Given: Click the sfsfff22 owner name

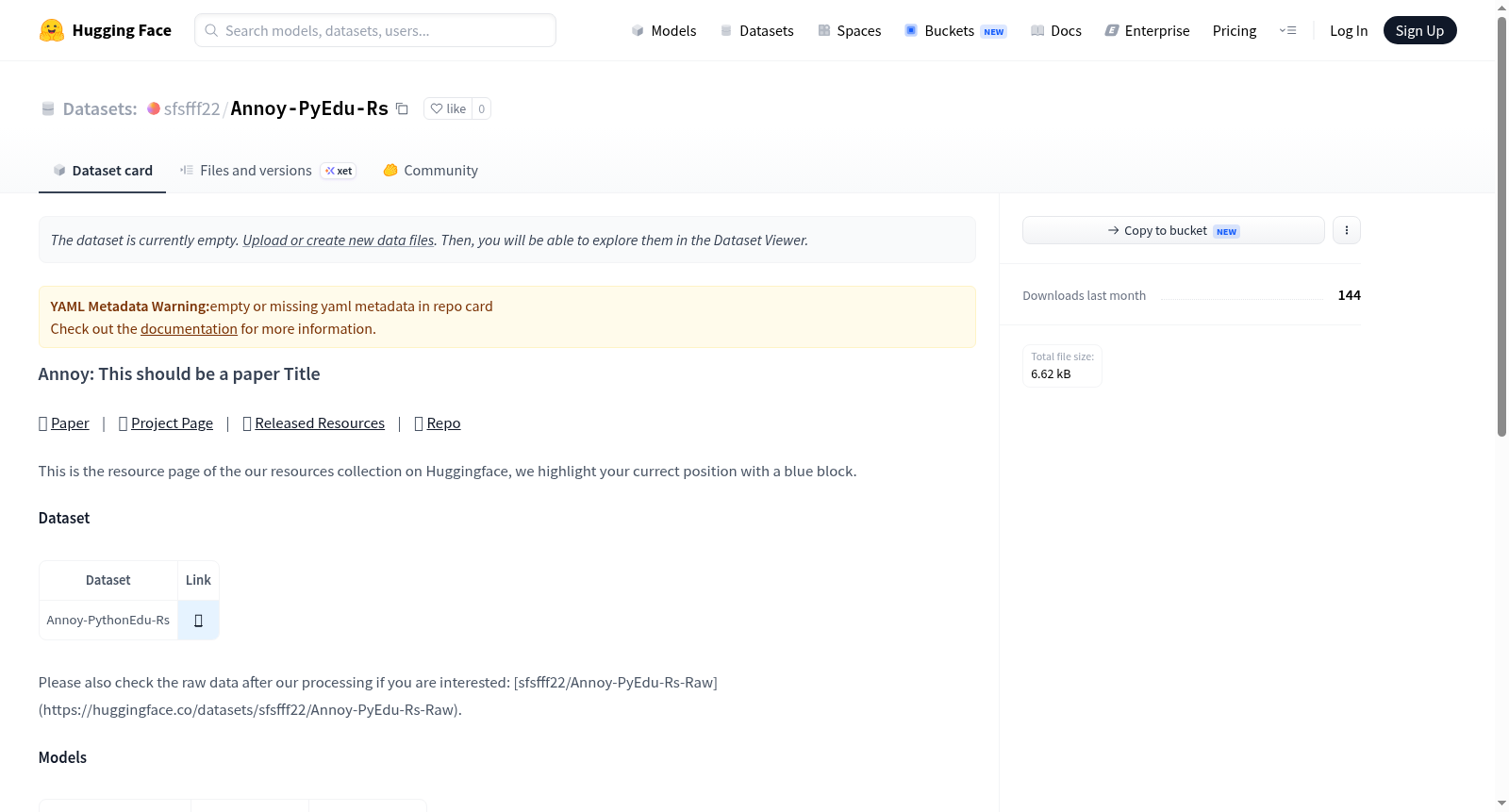Looking at the screenshot, I should [x=191, y=108].
